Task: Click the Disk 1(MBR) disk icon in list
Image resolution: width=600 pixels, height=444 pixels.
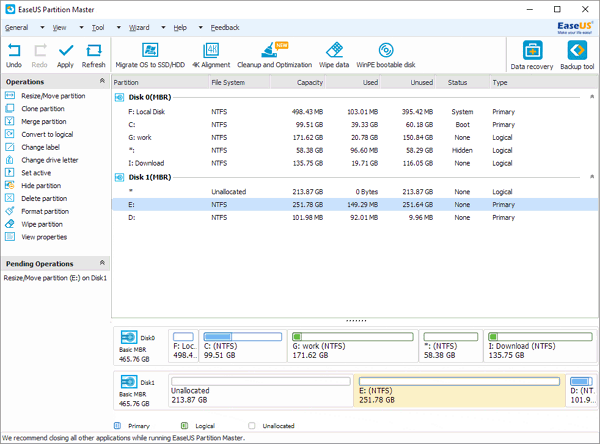Action: 119,178
